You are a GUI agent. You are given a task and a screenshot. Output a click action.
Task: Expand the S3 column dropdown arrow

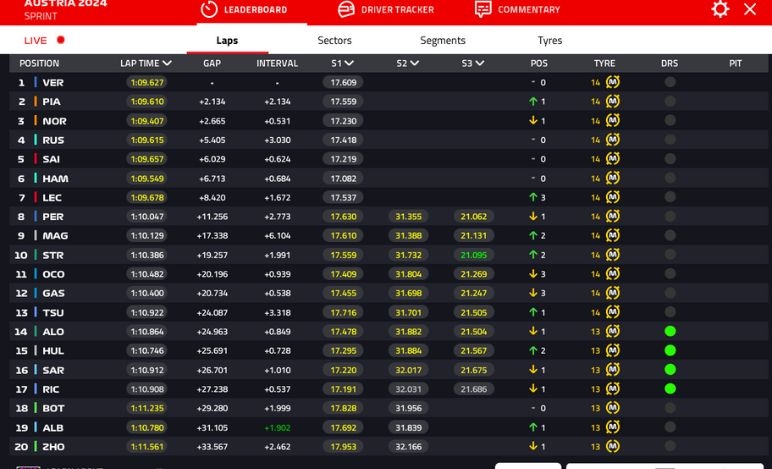(x=480, y=63)
